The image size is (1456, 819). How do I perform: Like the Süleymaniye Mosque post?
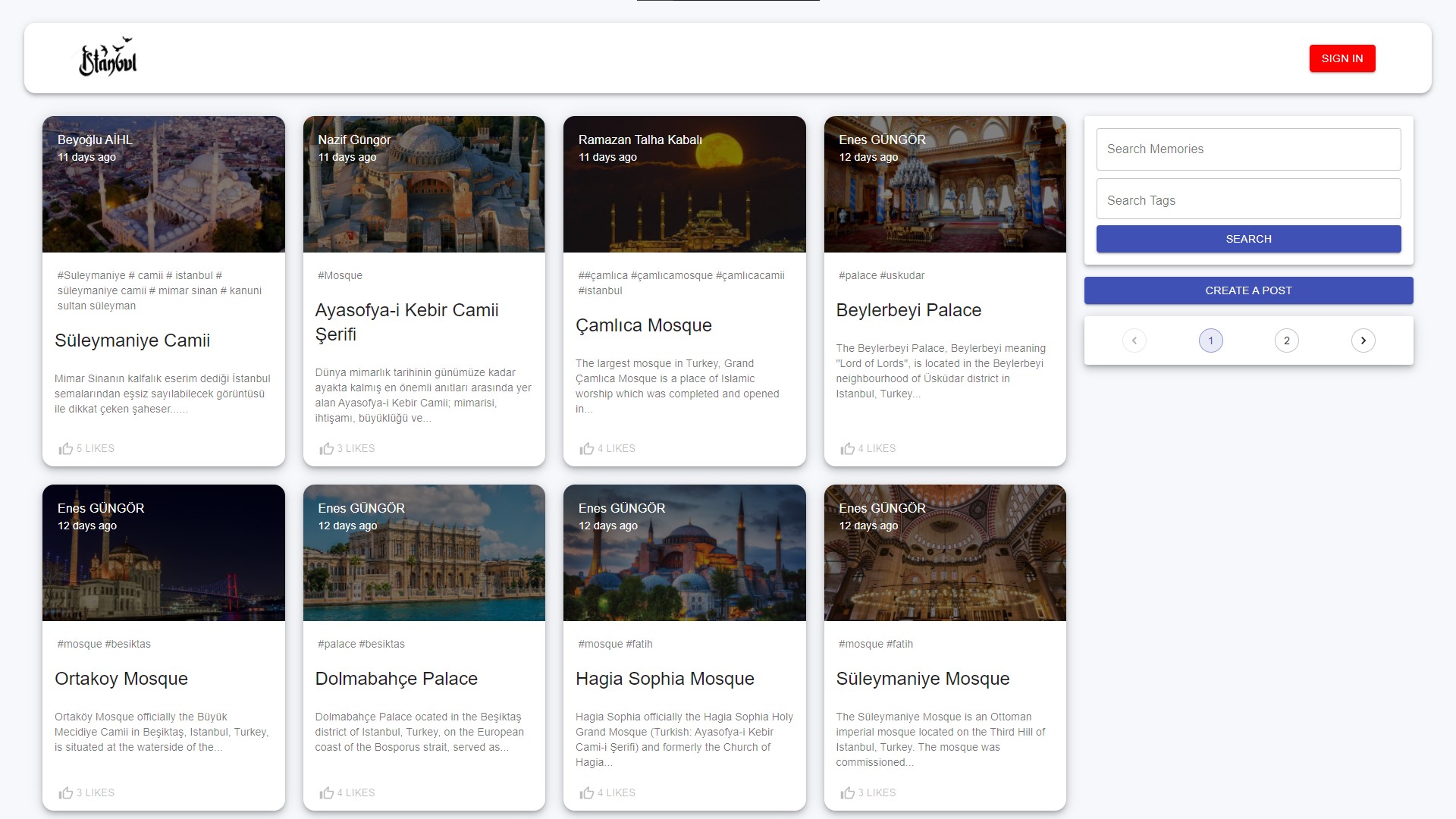(x=868, y=793)
